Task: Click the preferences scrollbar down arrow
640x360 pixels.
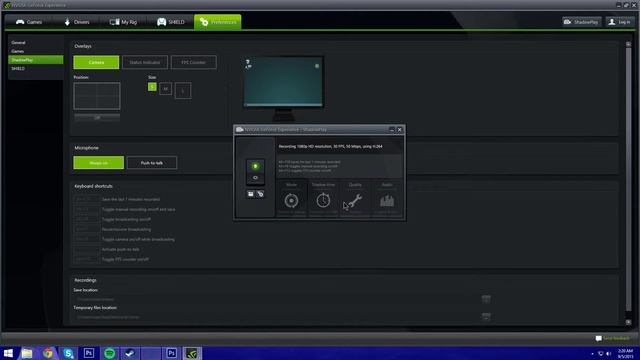Action: pos(628,322)
